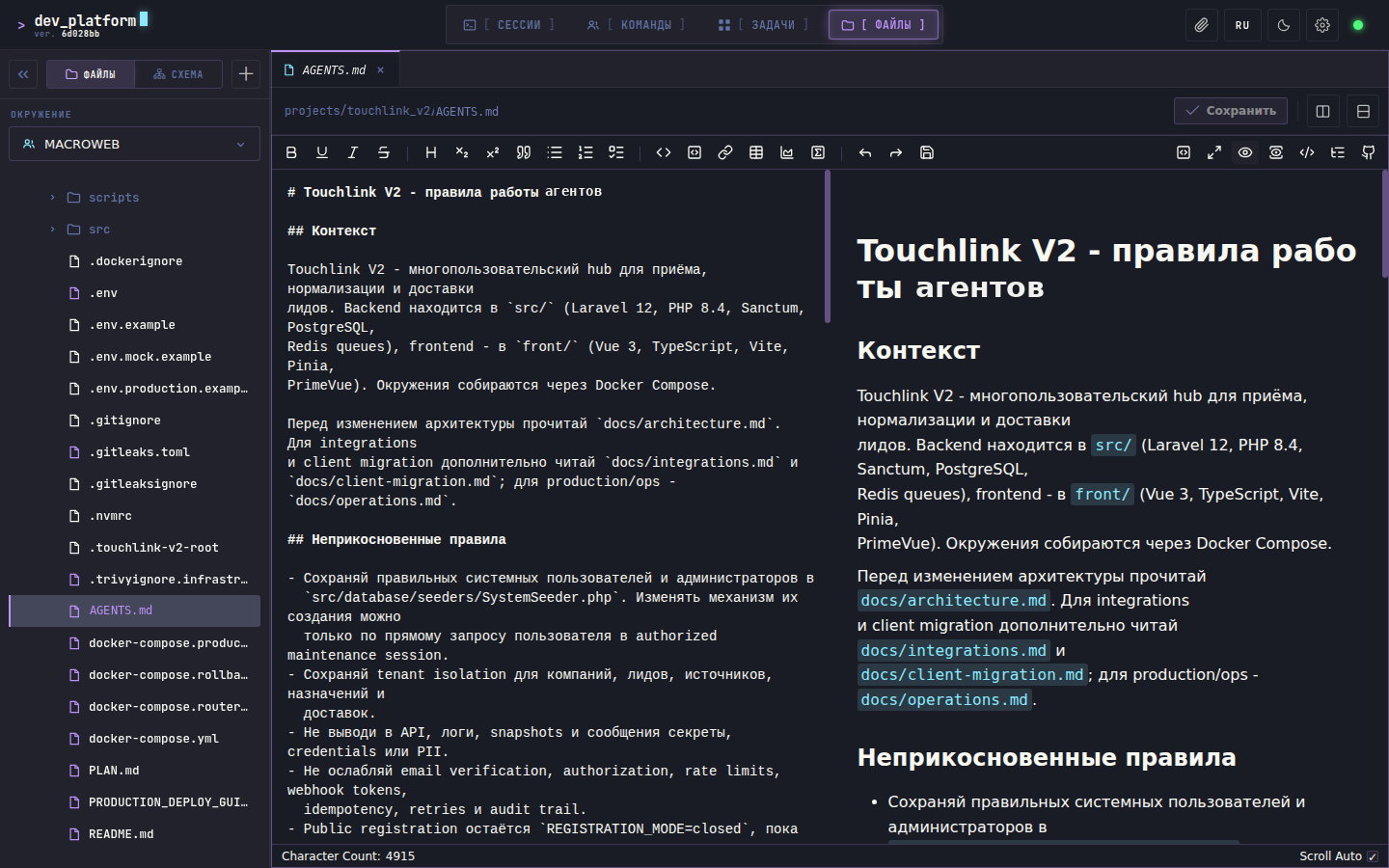1389x868 pixels.
Task: Close the AGENTS.md editor tab
Action: pyautogui.click(x=380, y=70)
